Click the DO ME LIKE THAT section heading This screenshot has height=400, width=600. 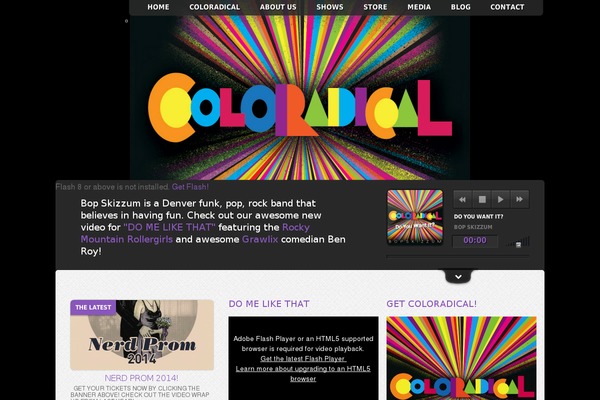[269, 304]
